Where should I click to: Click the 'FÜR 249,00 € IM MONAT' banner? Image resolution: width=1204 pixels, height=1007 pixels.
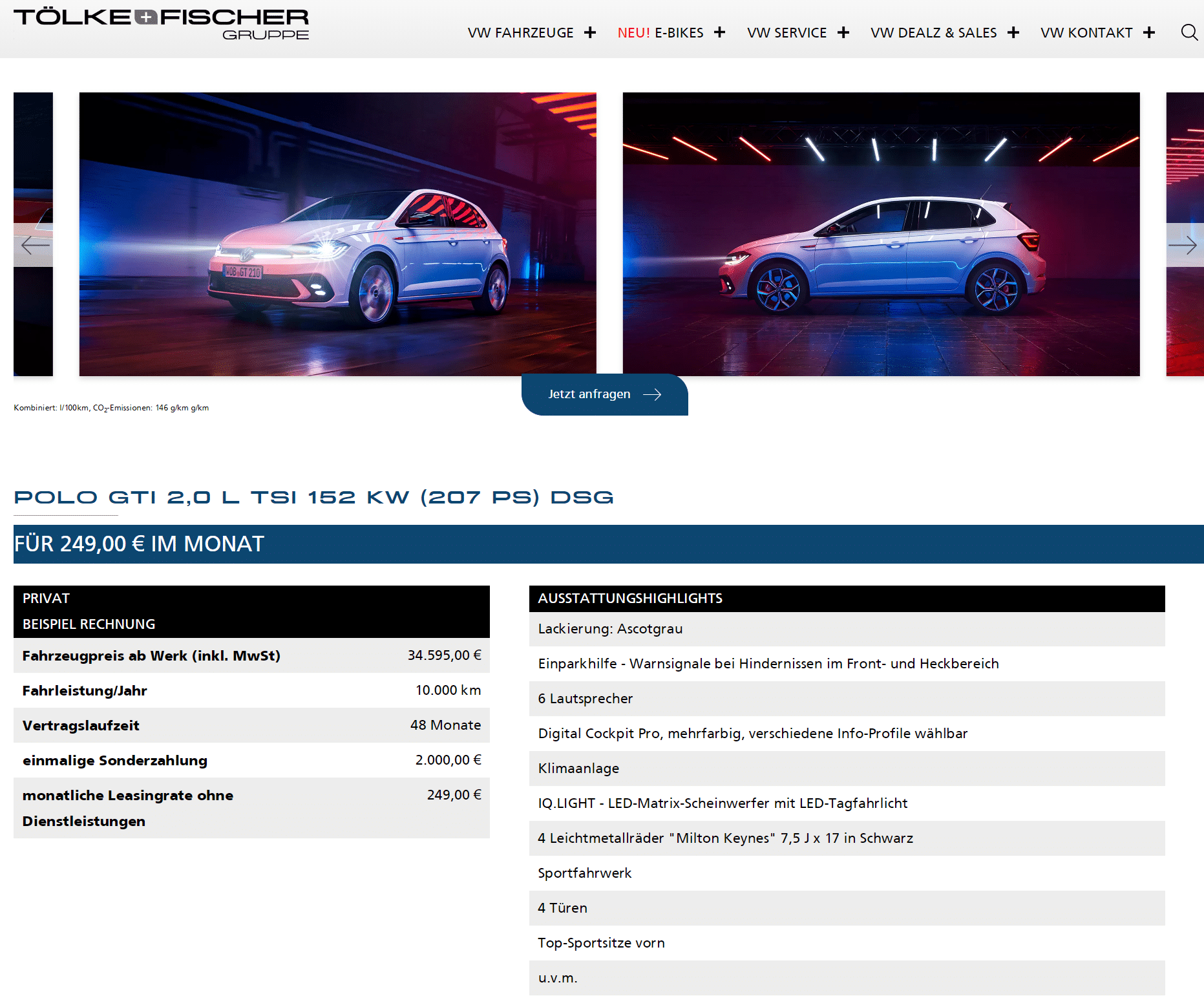[x=609, y=544]
